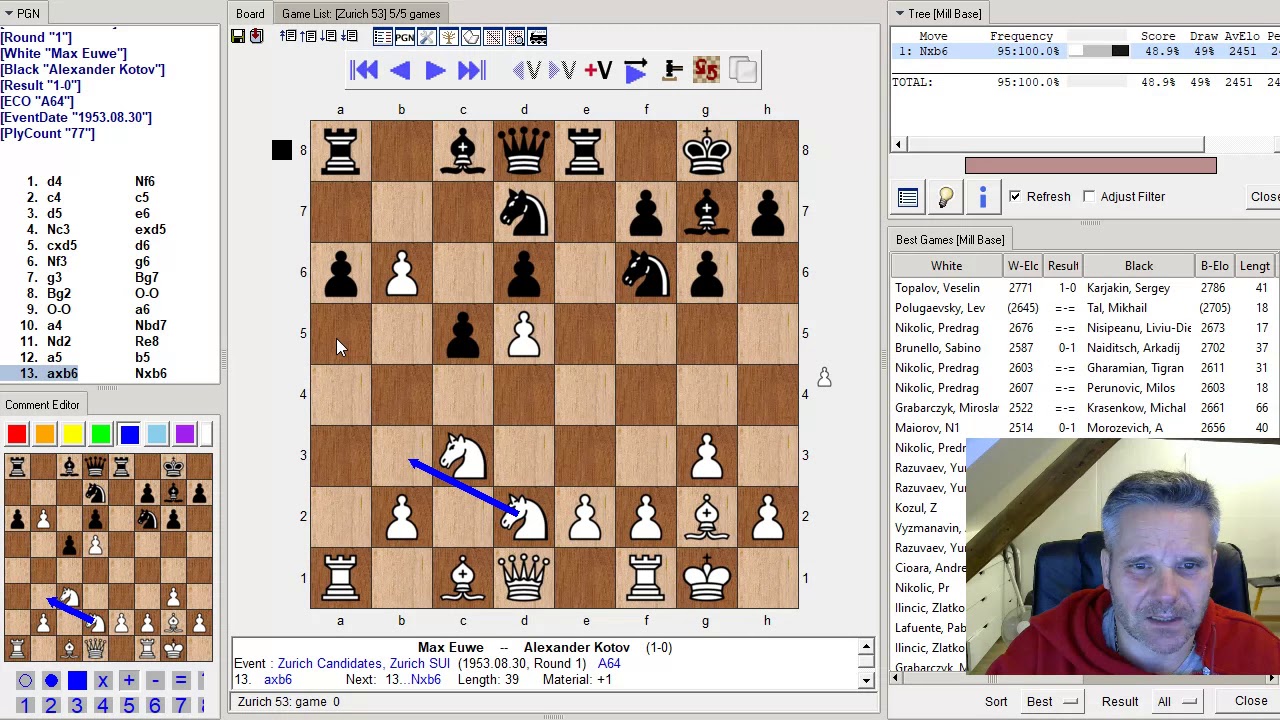The image size is (1280, 720).
Task: Sort best games by Black column
Action: (1139, 266)
